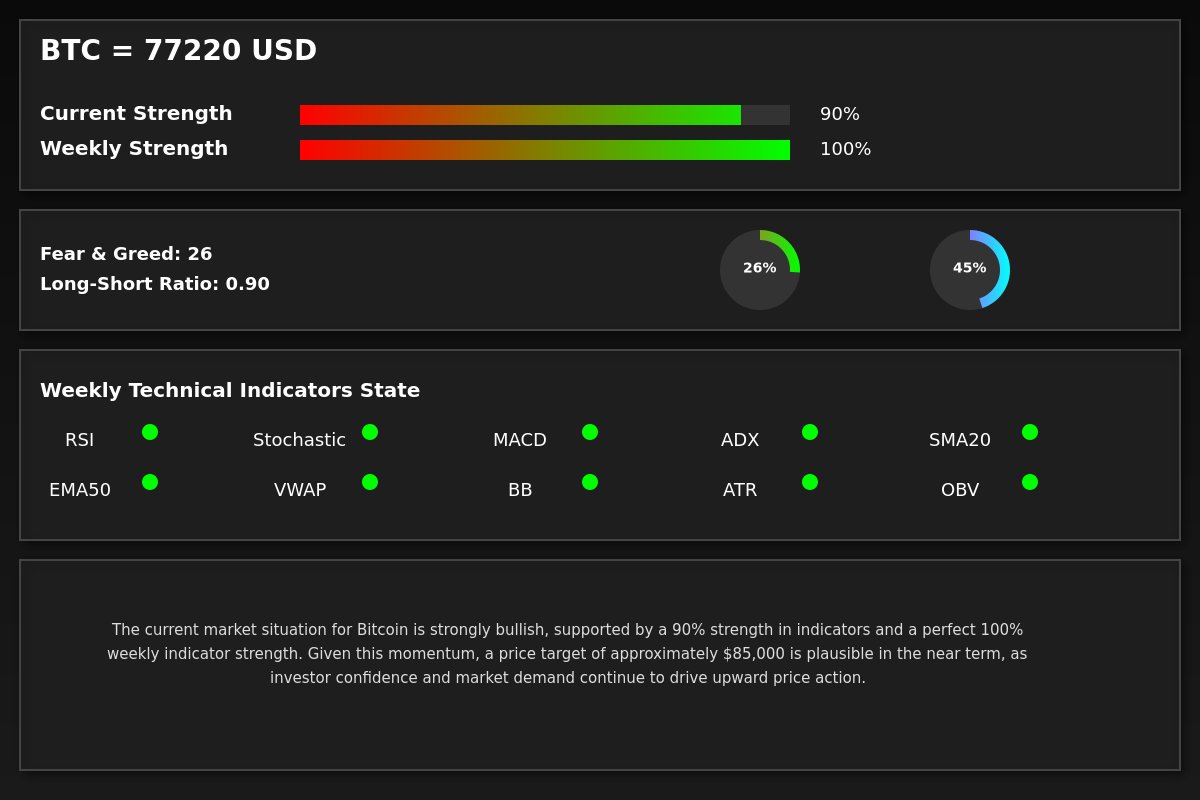Viewport: 1200px width, 800px height.
Task: Click the Weekly Technical Indicators State heading
Action: pos(230,391)
